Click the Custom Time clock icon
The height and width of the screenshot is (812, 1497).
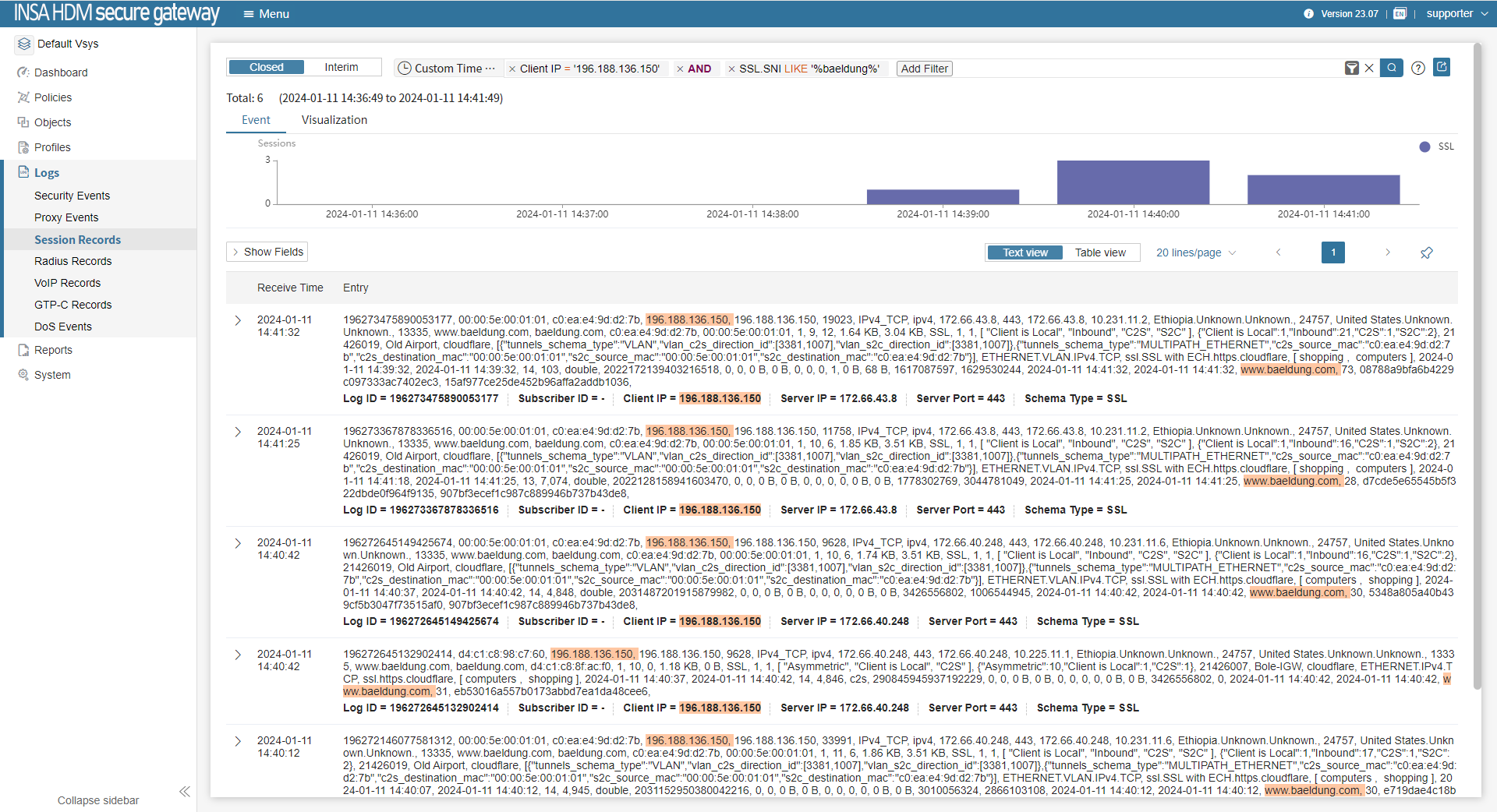(x=405, y=69)
